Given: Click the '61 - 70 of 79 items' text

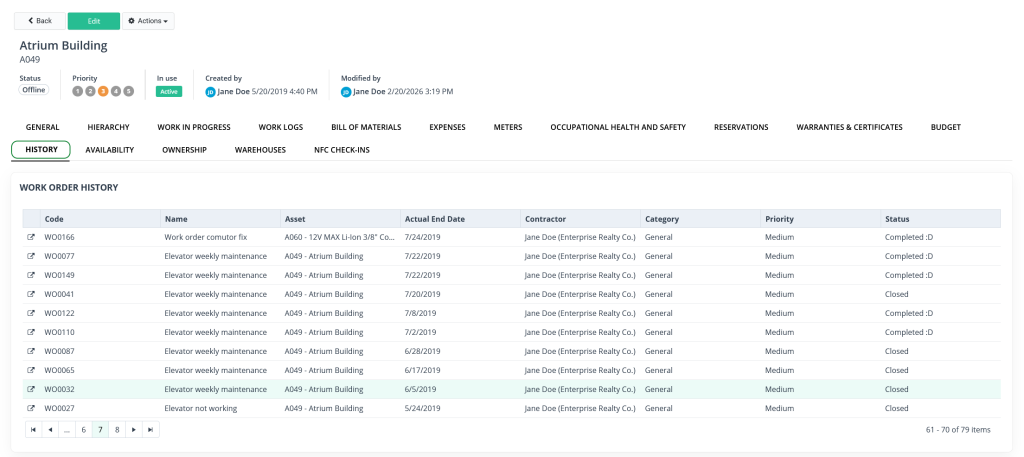Looking at the screenshot, I should pyautogui.click(x=958, y=430).
